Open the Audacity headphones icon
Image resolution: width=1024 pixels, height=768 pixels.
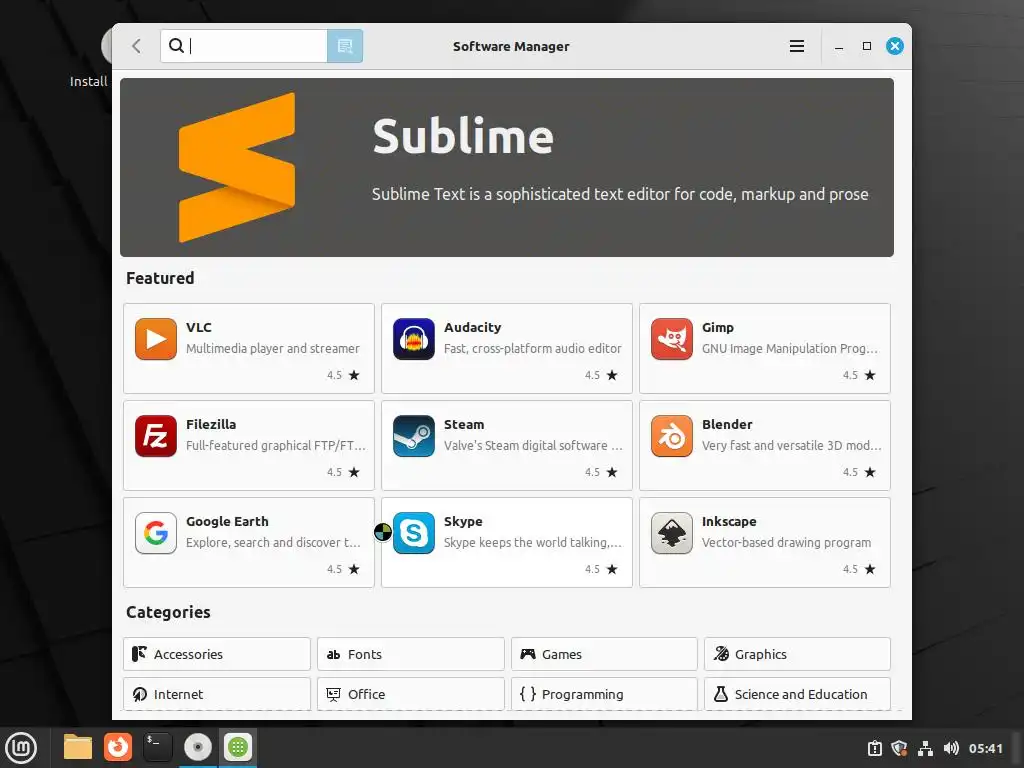point(413,339)
